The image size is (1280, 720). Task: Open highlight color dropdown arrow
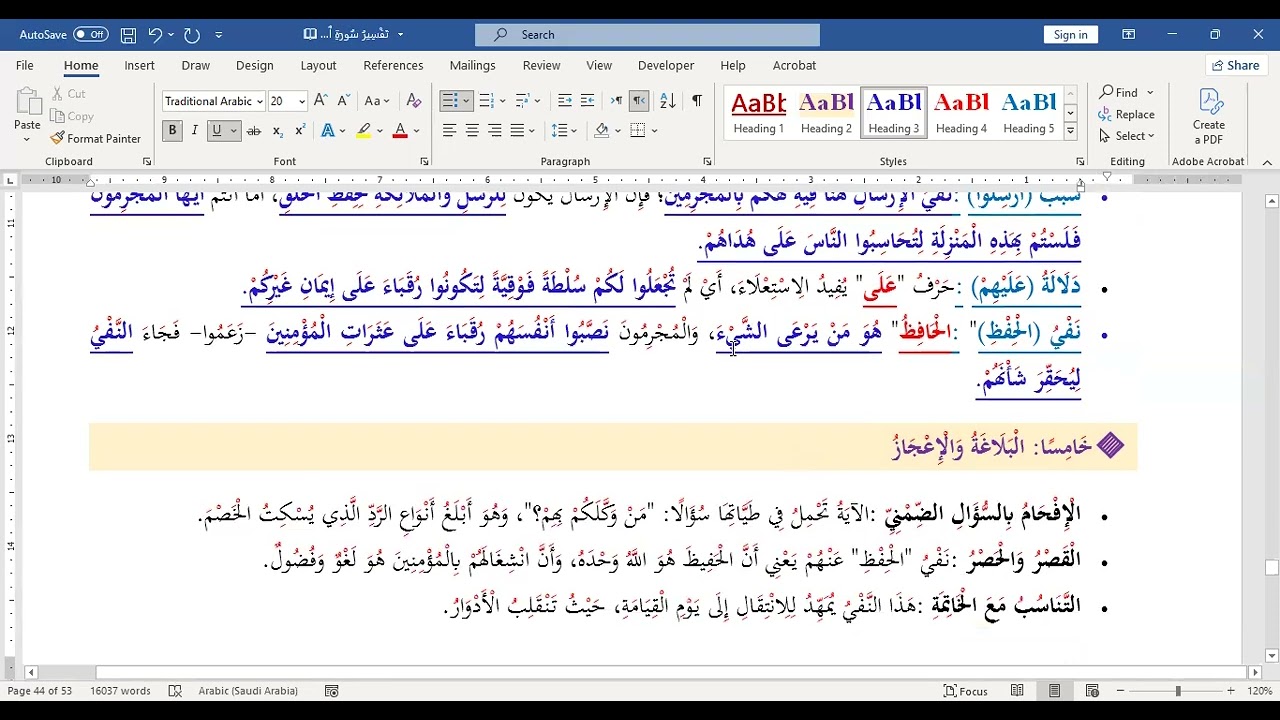tap(380, 131)
